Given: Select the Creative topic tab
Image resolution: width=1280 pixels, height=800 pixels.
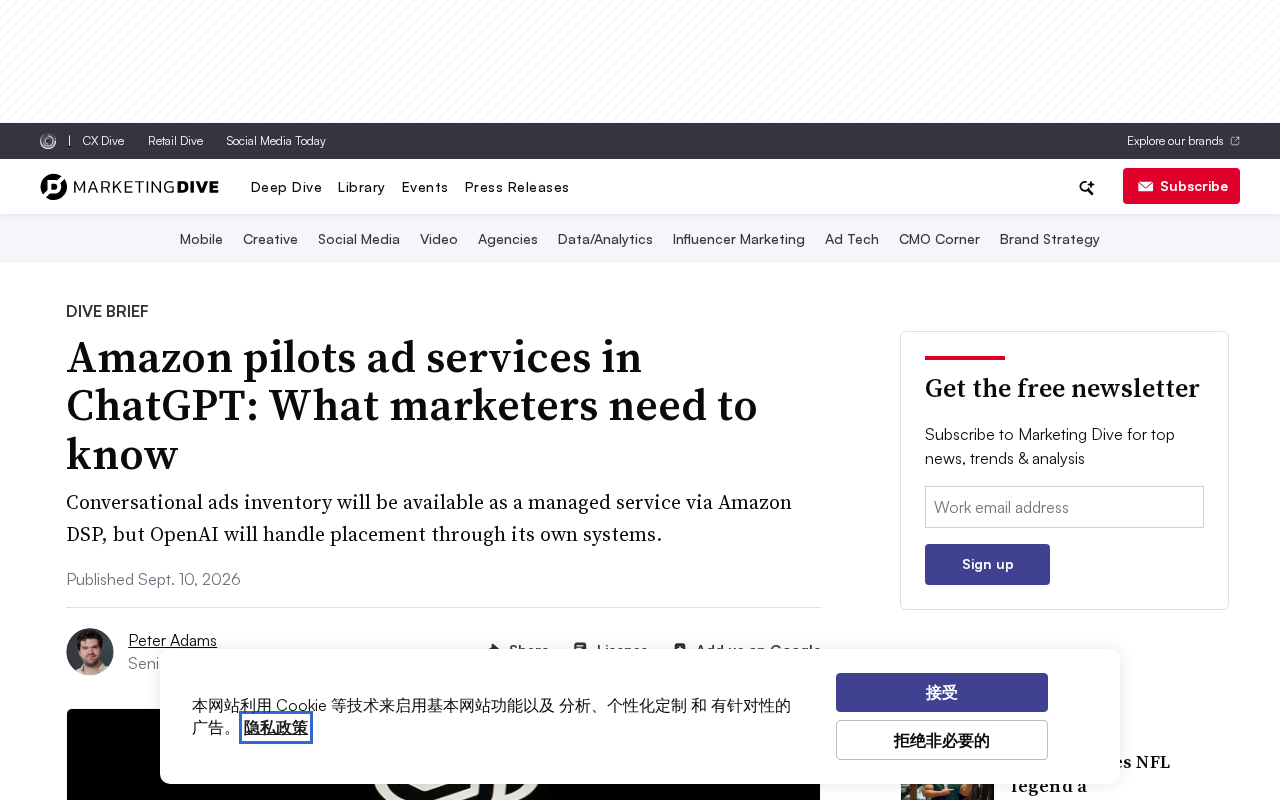Looking at the screenshot, I should tap(270, 239).
